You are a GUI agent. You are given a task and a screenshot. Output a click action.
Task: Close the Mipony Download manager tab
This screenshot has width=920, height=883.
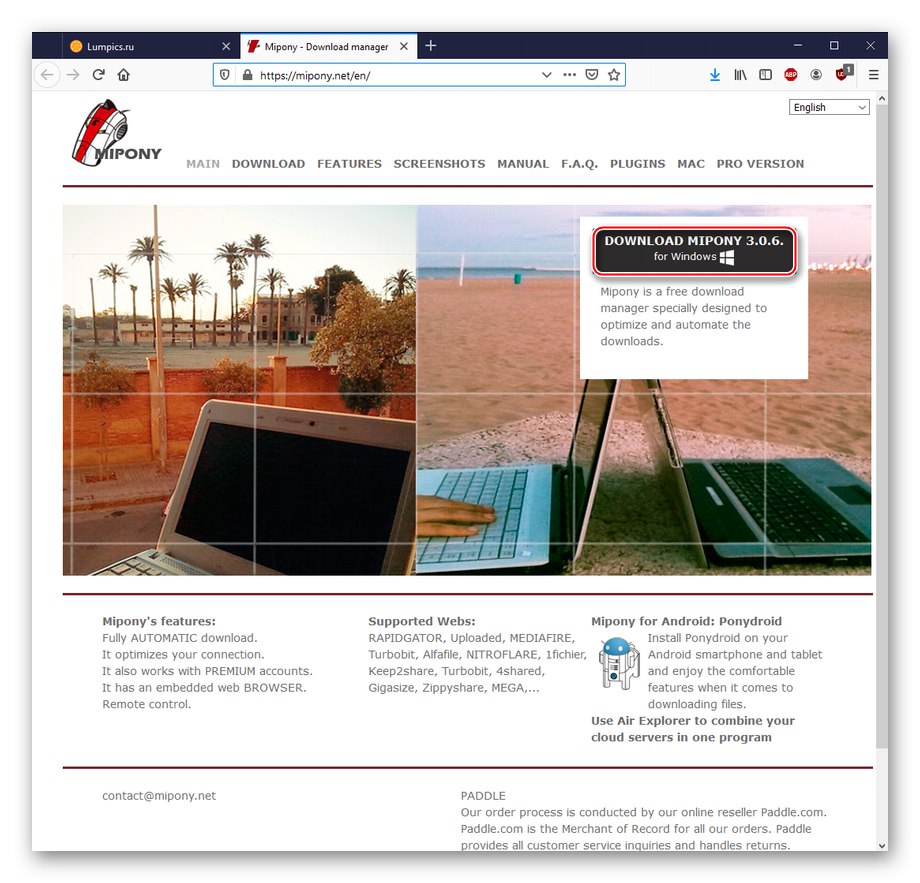click(404, 46)
